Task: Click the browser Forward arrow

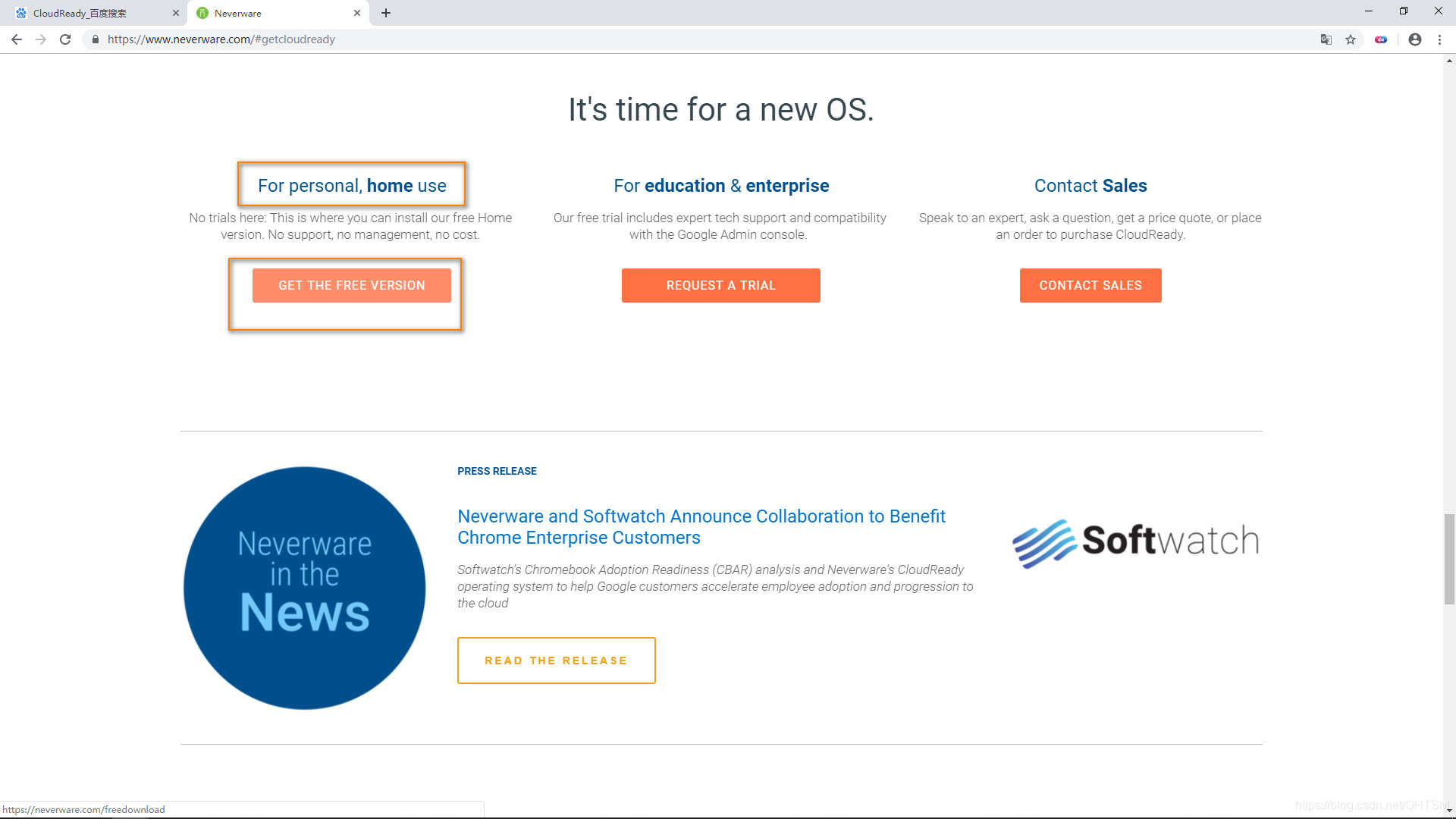Action: (41, 39)
